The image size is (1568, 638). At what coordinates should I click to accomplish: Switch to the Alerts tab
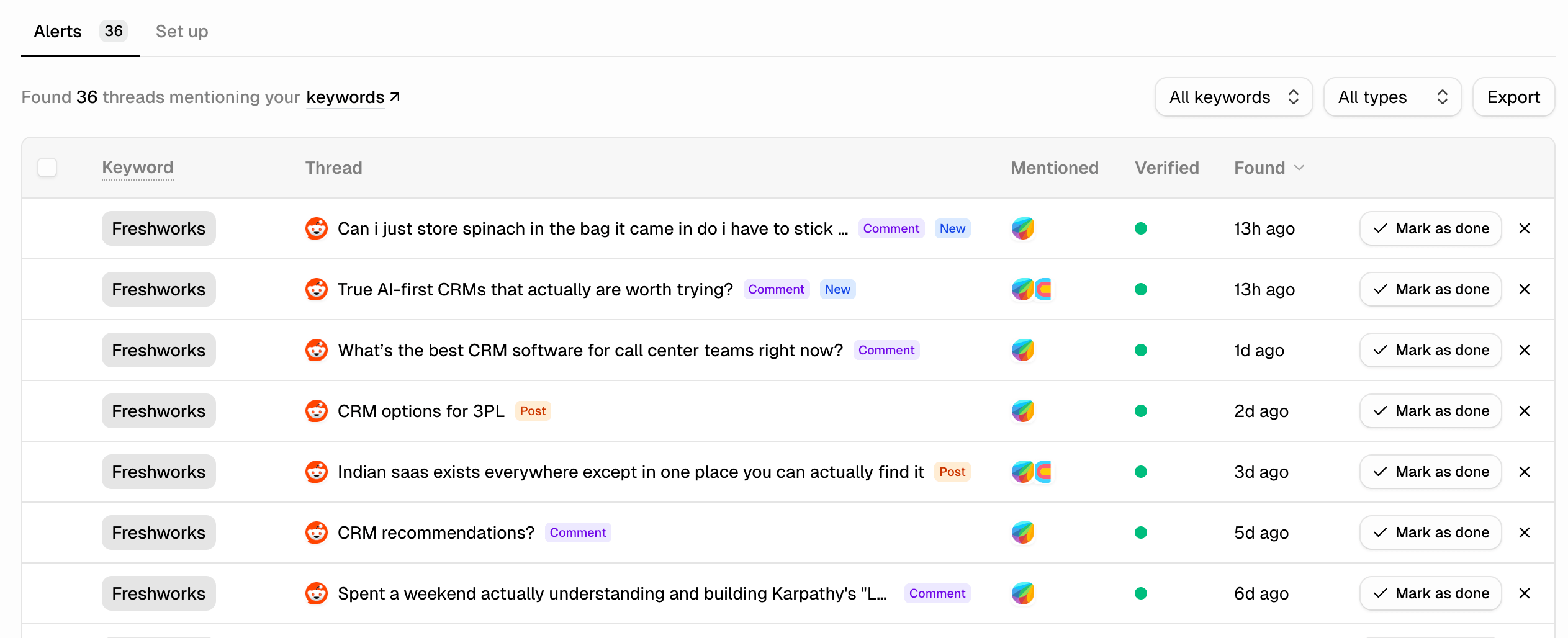pyautogui.click(x=80, y=31)
